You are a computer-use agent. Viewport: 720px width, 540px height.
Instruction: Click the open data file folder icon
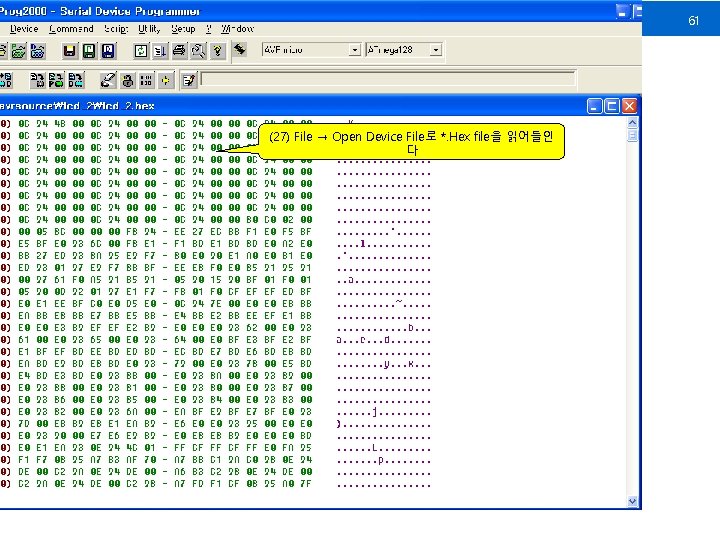[x=38, y=51]
